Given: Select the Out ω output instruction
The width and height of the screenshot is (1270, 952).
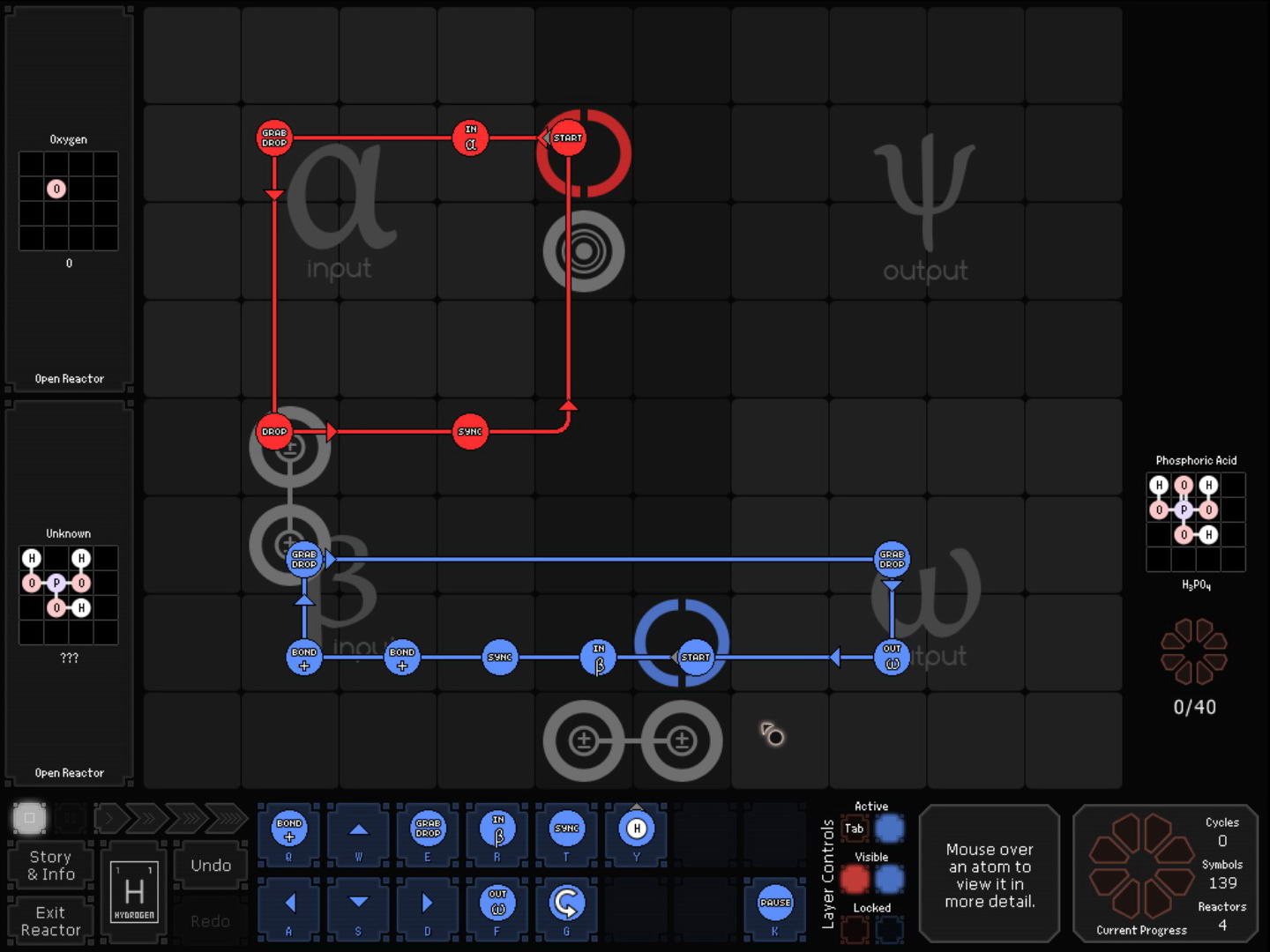Looking at the screenshot, I should pyautogui.click(x=497, y=902).
